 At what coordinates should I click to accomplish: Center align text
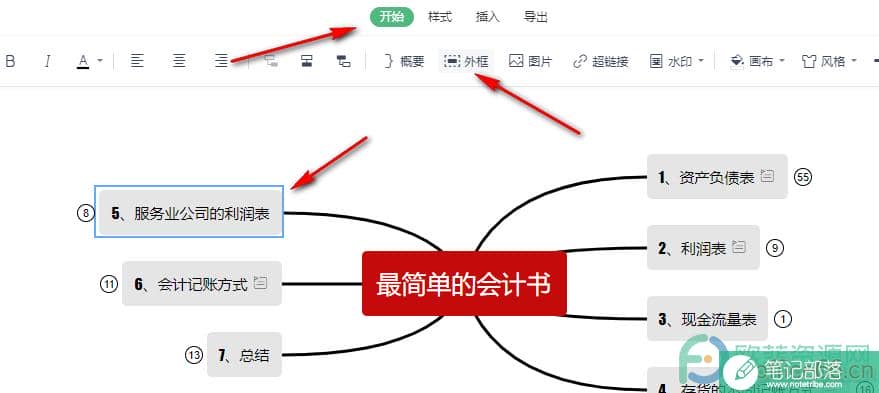click(x=179, y=61)
